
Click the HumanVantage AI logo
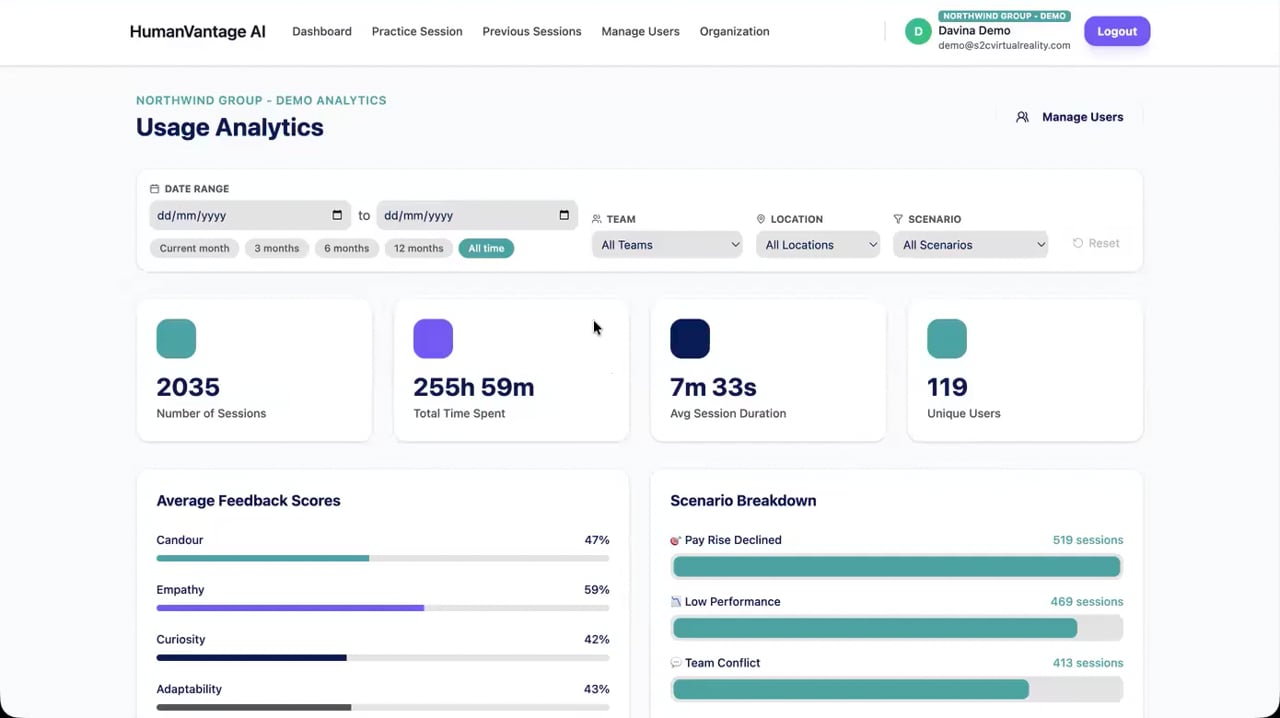pyautogui.click(x=198, y=32)
